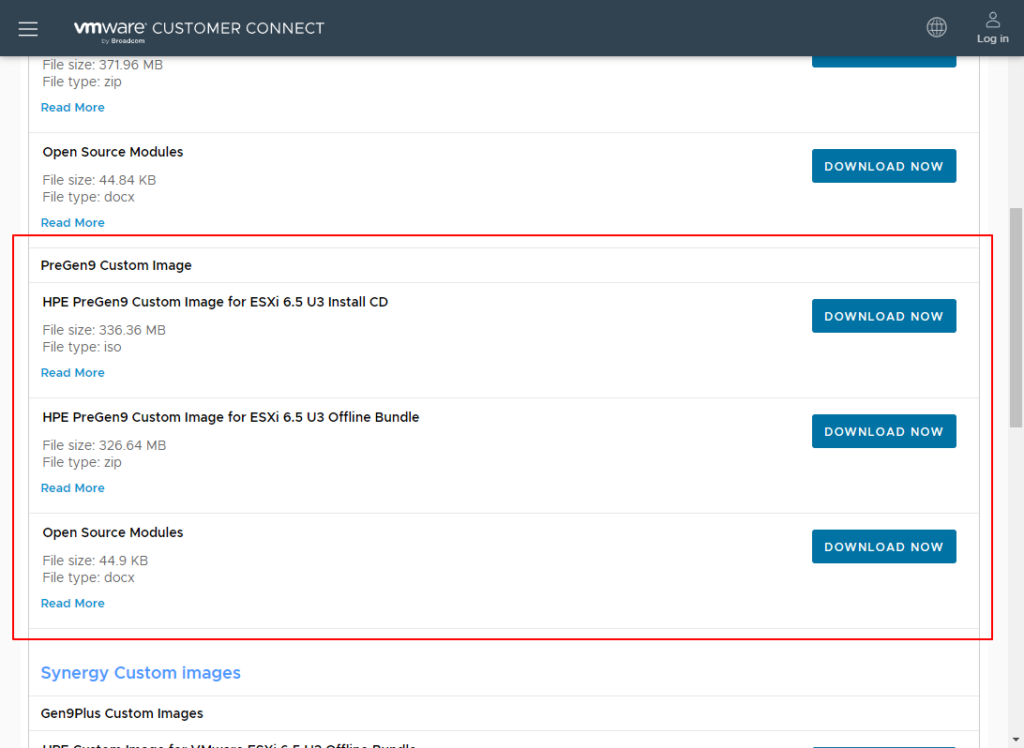Select the PreGen9 Custom Image section header
The height and width of the screenshot is (748, 1024).
116,265
